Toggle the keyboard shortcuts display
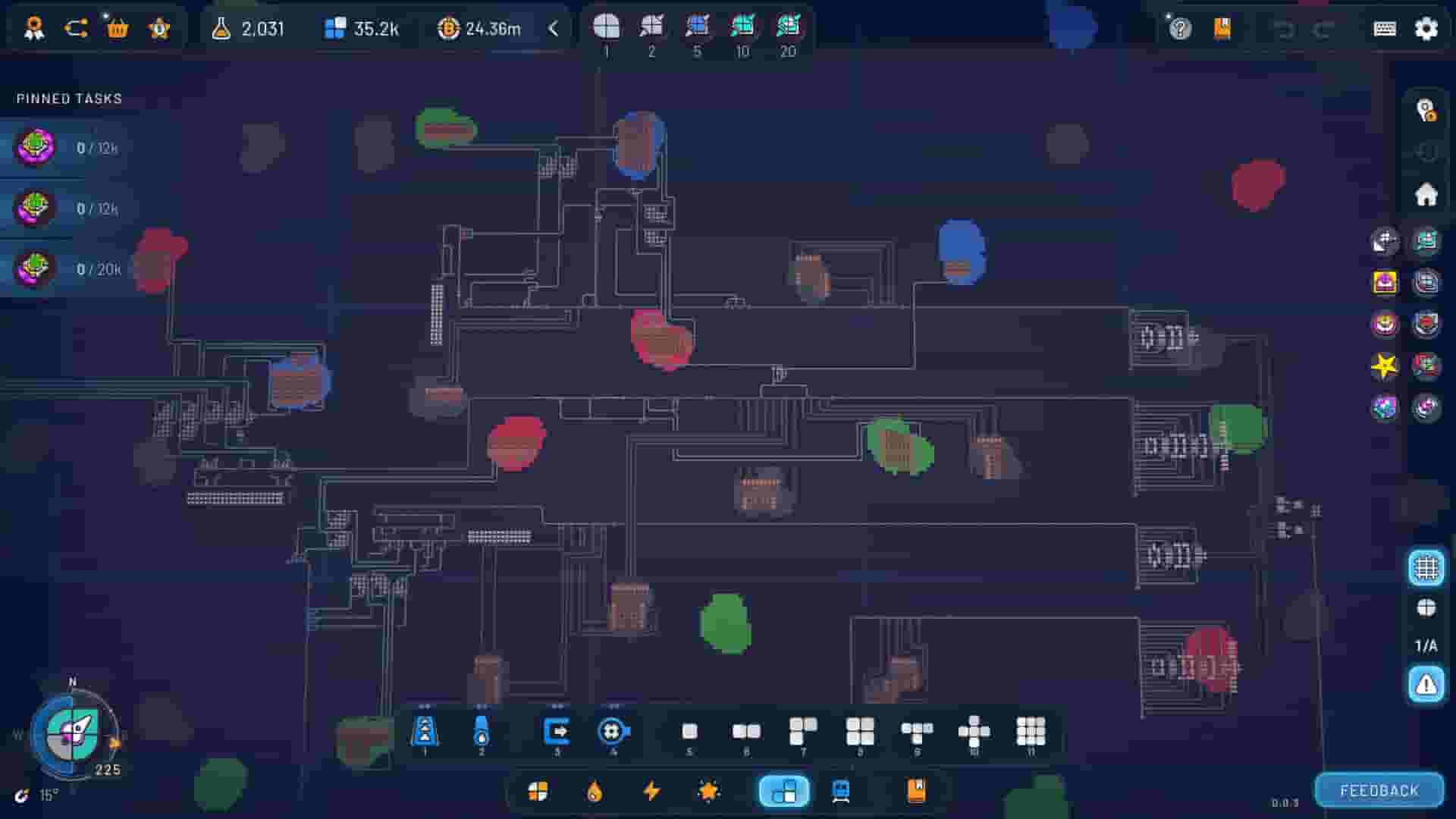Viewport: 1456px width, 819px height. (x=1387, y=28)
